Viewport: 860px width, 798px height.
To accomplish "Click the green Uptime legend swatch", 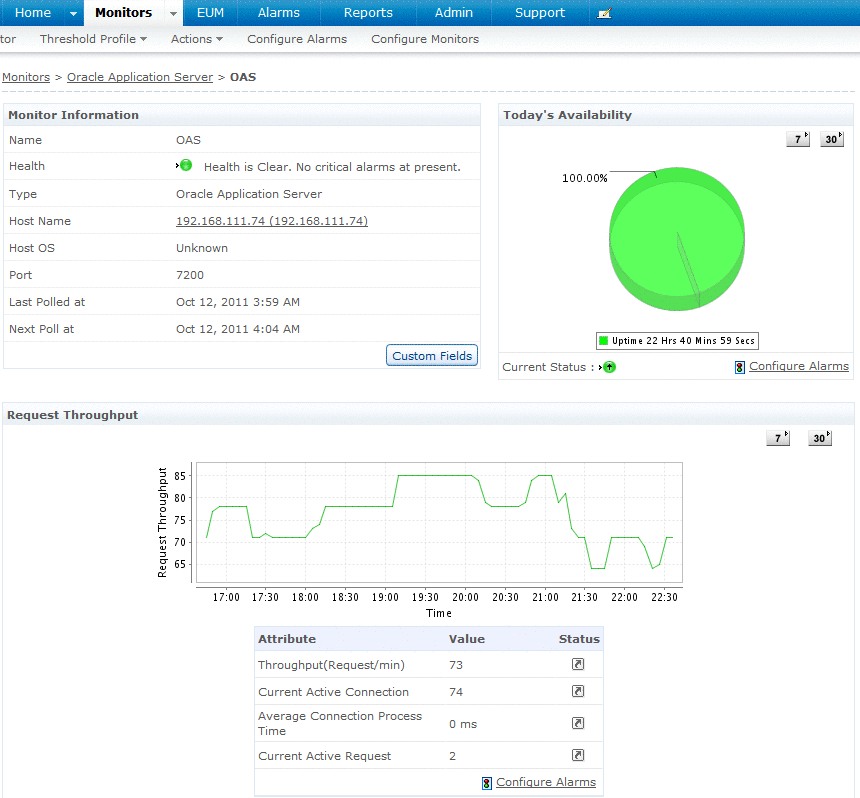I will (604, 341).
